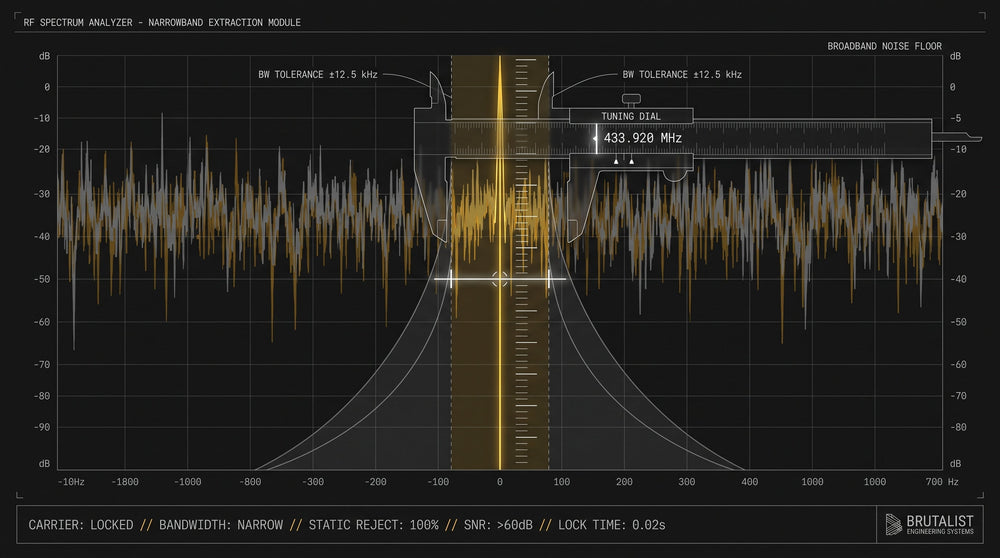Image resolution: width=1000 pixels, height=558 pixels.
Task: Click the caliper thumb screw above Tuning Dial
Action: (x=631, y=100)
